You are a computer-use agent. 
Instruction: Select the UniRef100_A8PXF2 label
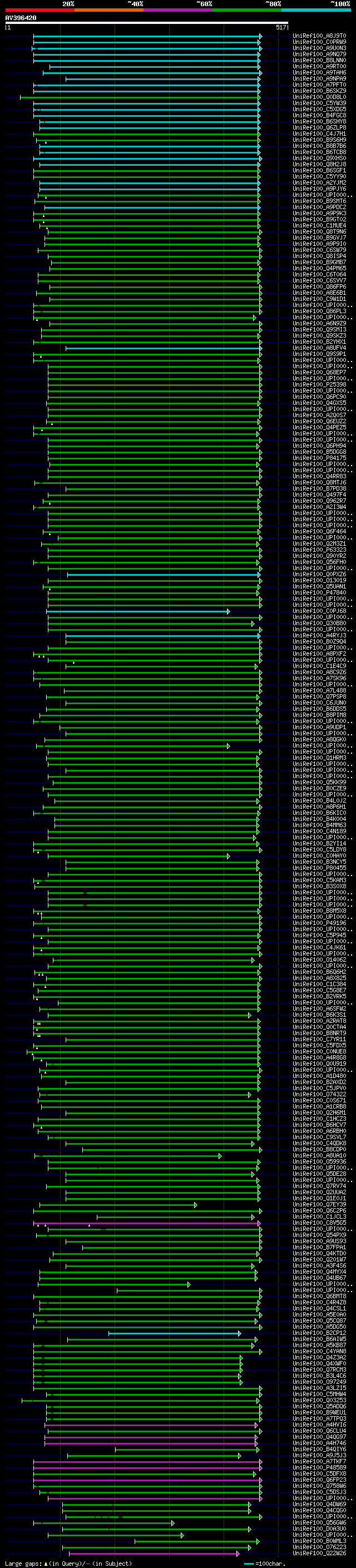(x=319, y=654)
